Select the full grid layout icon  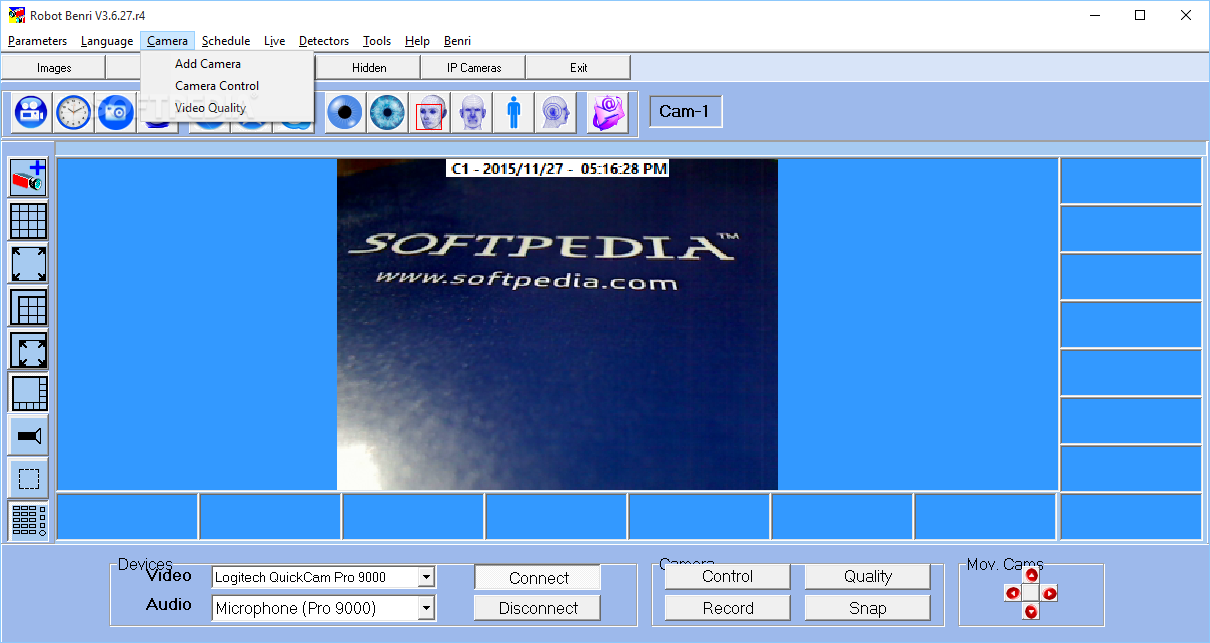tap(29, 220)
